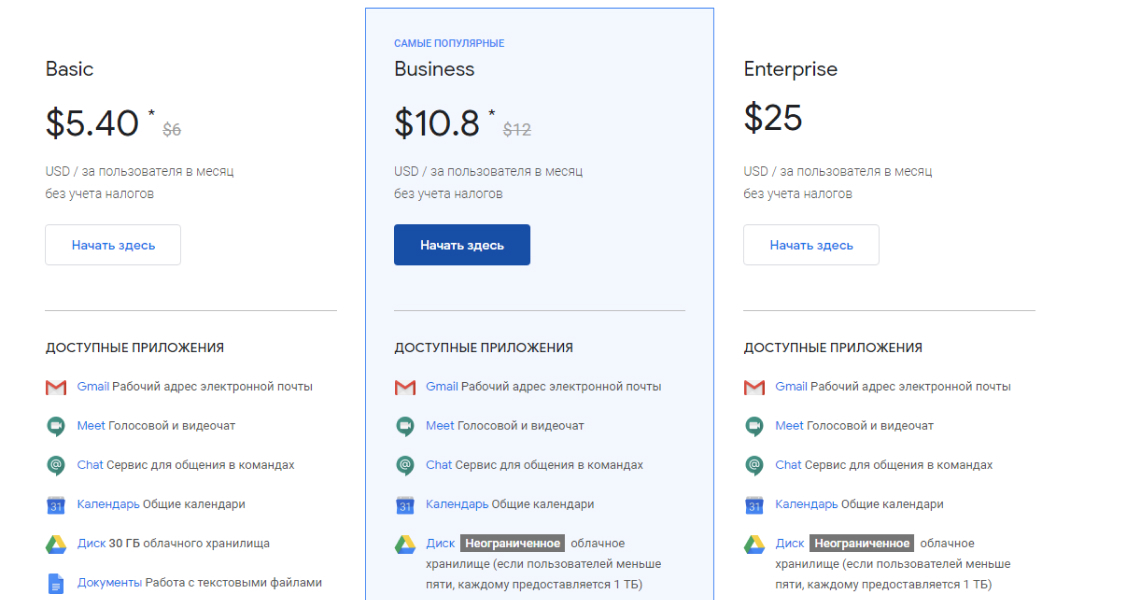This screenshot has width=1141, height=601.
Task: Click the Meet icon in the Basic plan
Action: tap(56, 425)
